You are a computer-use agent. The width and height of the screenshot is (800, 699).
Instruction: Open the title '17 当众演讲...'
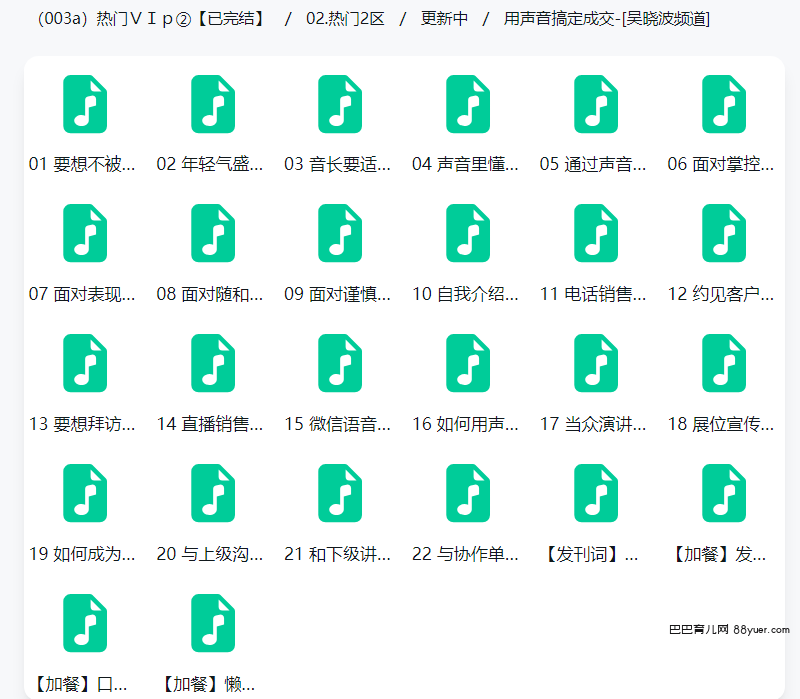593,424
